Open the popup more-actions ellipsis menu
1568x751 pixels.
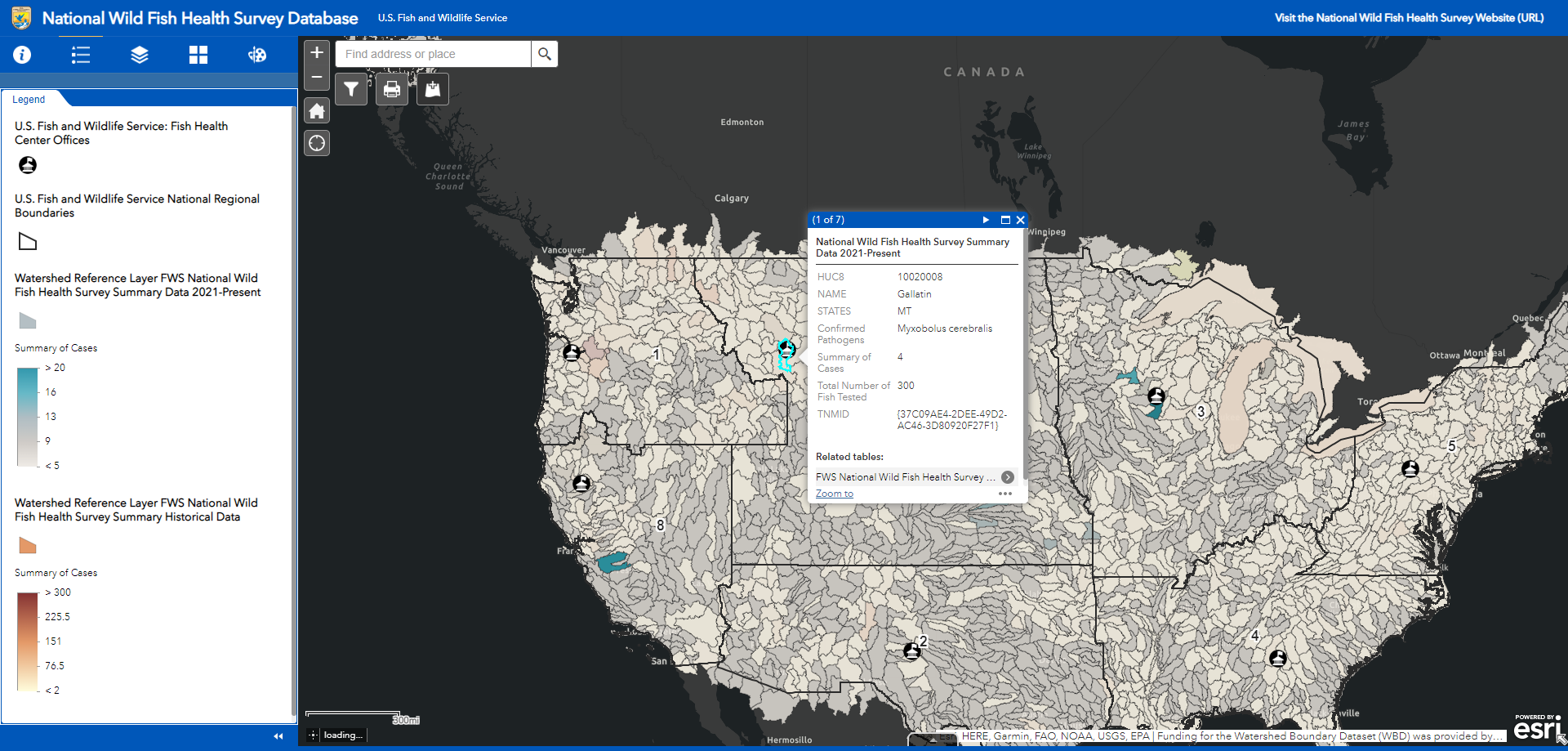pos(1005,494)
